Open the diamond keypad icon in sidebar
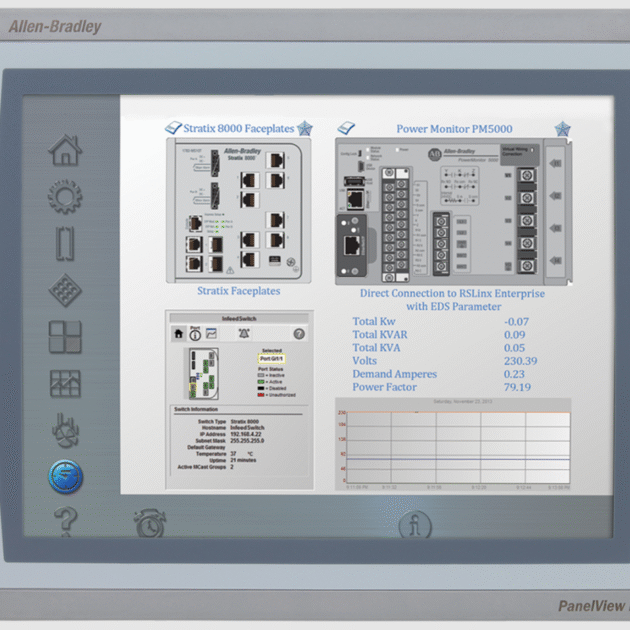This screenshot has width=630, height=630. point(65,290)
